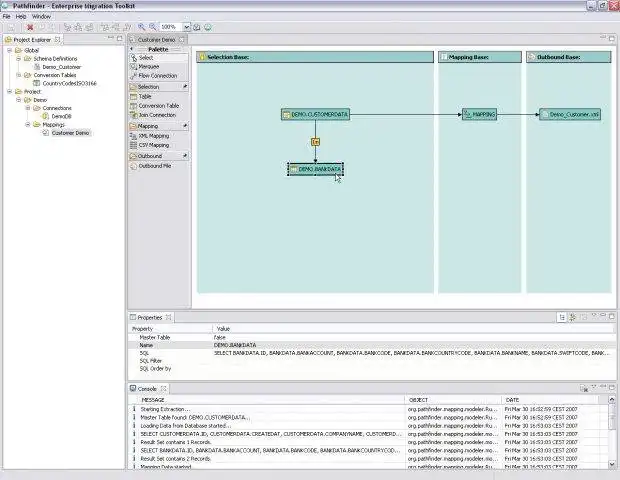Select Demo_Customer in the tree
This screenshot has height=480, width=620.
point(61,67)
